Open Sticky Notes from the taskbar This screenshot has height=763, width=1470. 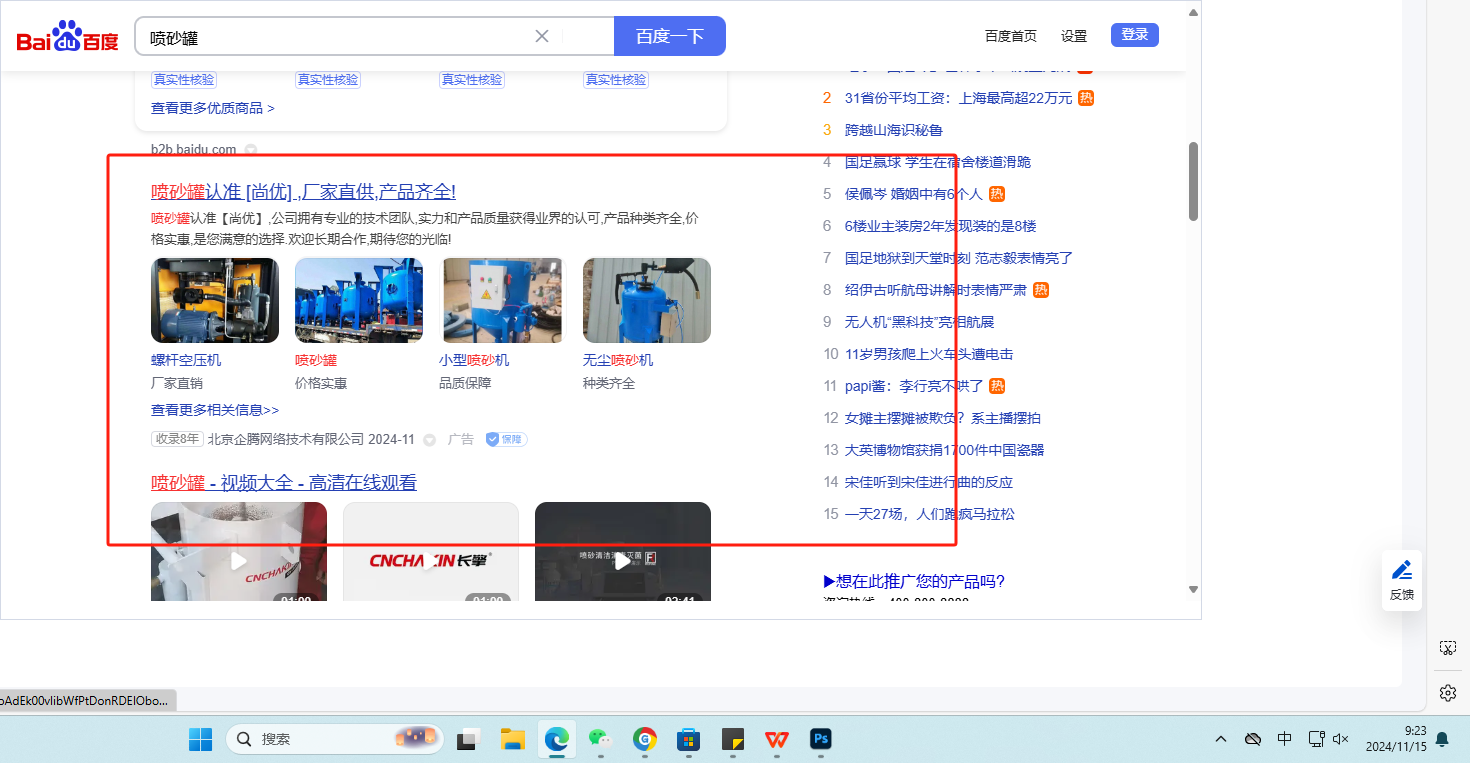click(733, 739)
